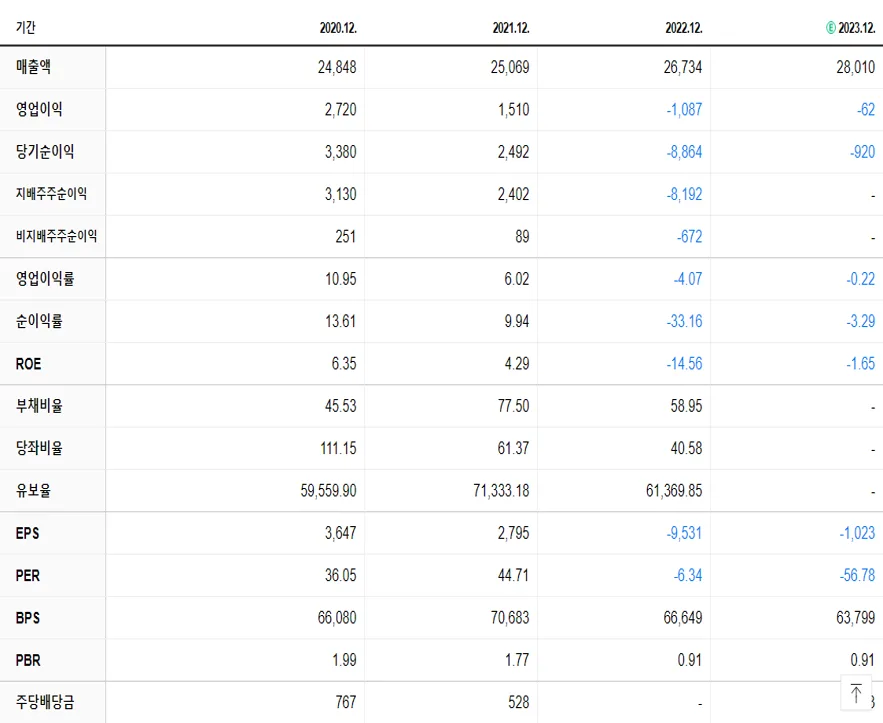Viewport: 883px width, 723px height.
Task: Click operating loss value -1,087
Action: coord(684,110)
